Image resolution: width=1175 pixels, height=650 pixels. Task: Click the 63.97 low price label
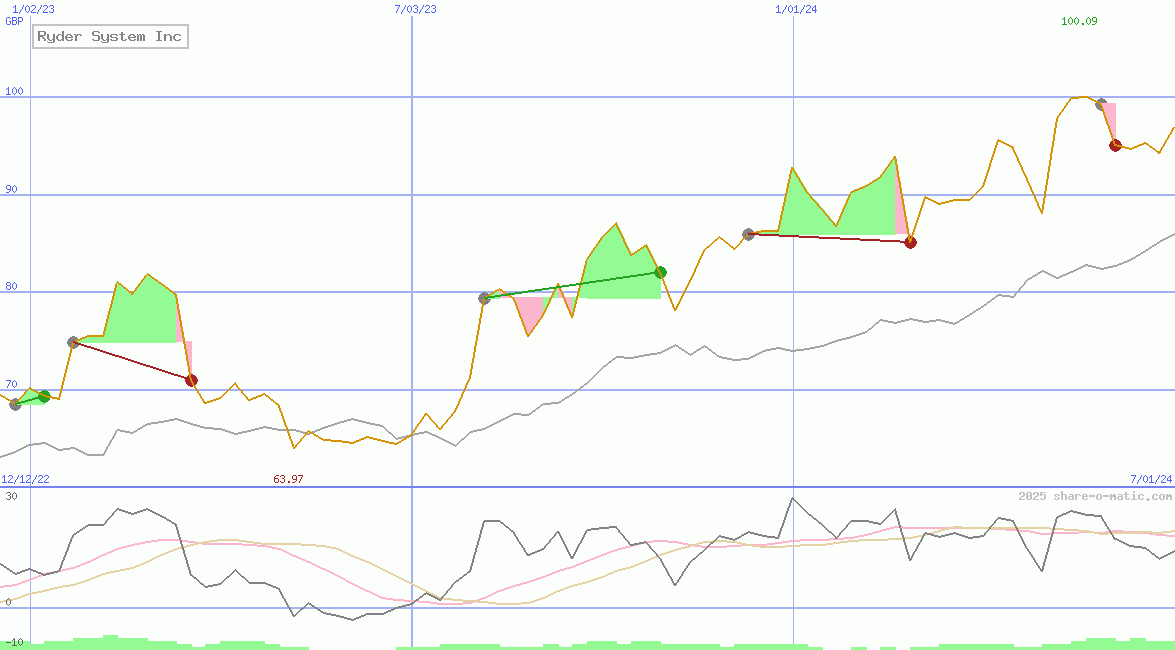pos(288,479)
